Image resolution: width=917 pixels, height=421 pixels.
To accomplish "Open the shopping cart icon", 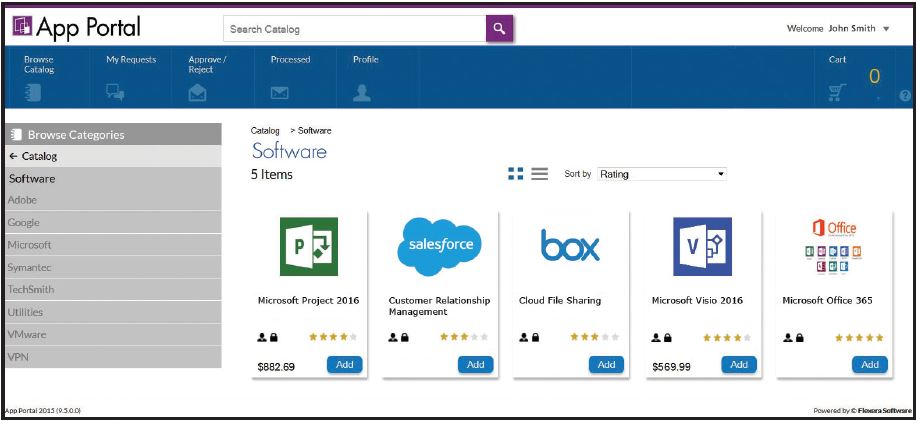I will coord(837,92).
